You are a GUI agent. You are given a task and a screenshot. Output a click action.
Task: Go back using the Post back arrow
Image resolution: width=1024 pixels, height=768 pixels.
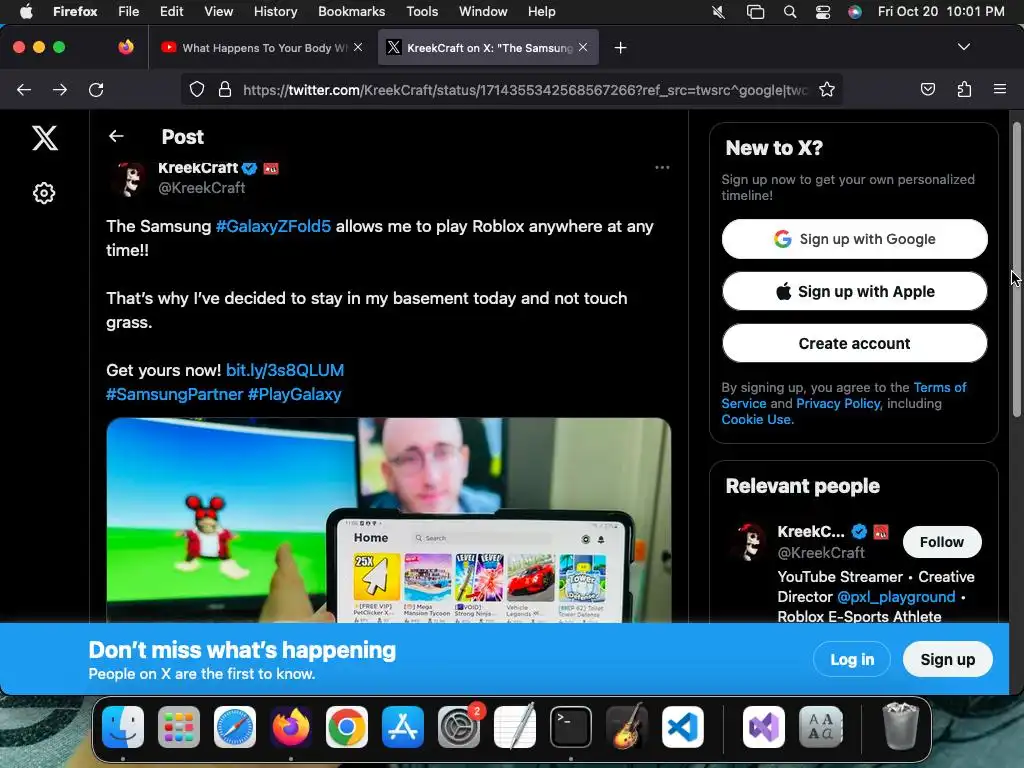coord(116,136)
